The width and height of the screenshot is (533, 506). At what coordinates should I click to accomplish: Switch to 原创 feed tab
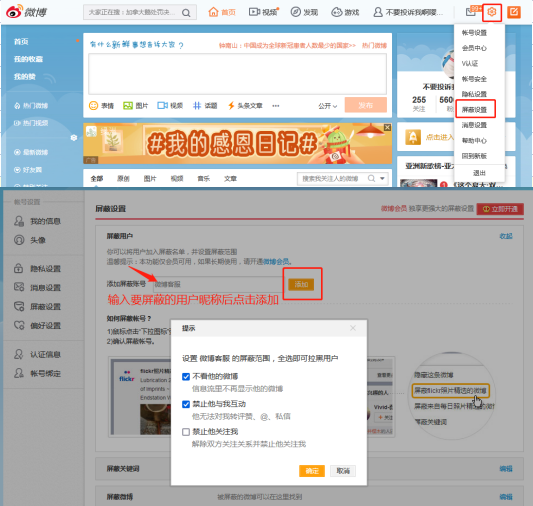coord(123,179)
